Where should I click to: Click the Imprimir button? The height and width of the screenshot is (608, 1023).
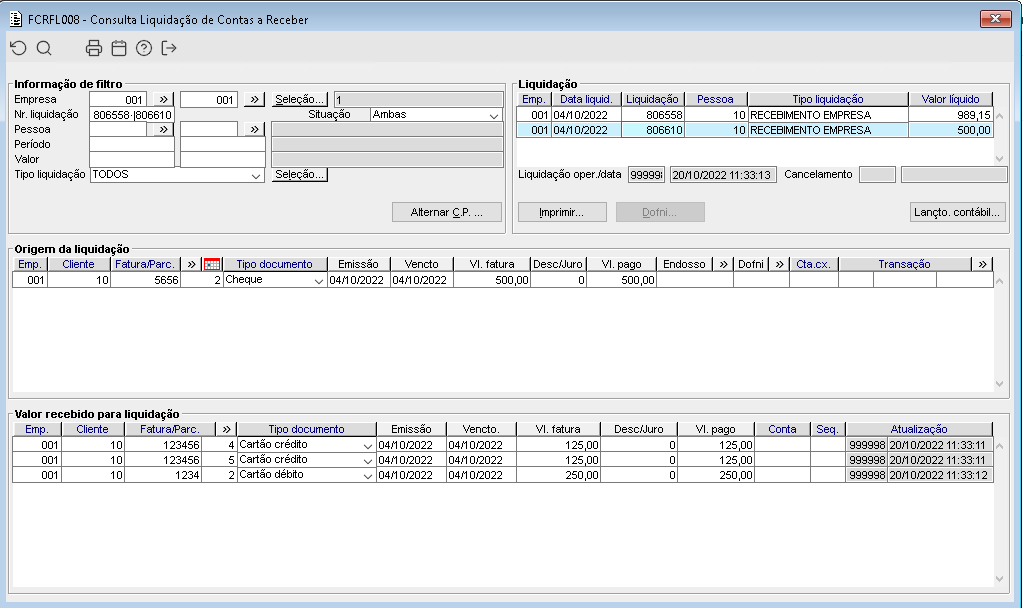[x=562, y=213]
